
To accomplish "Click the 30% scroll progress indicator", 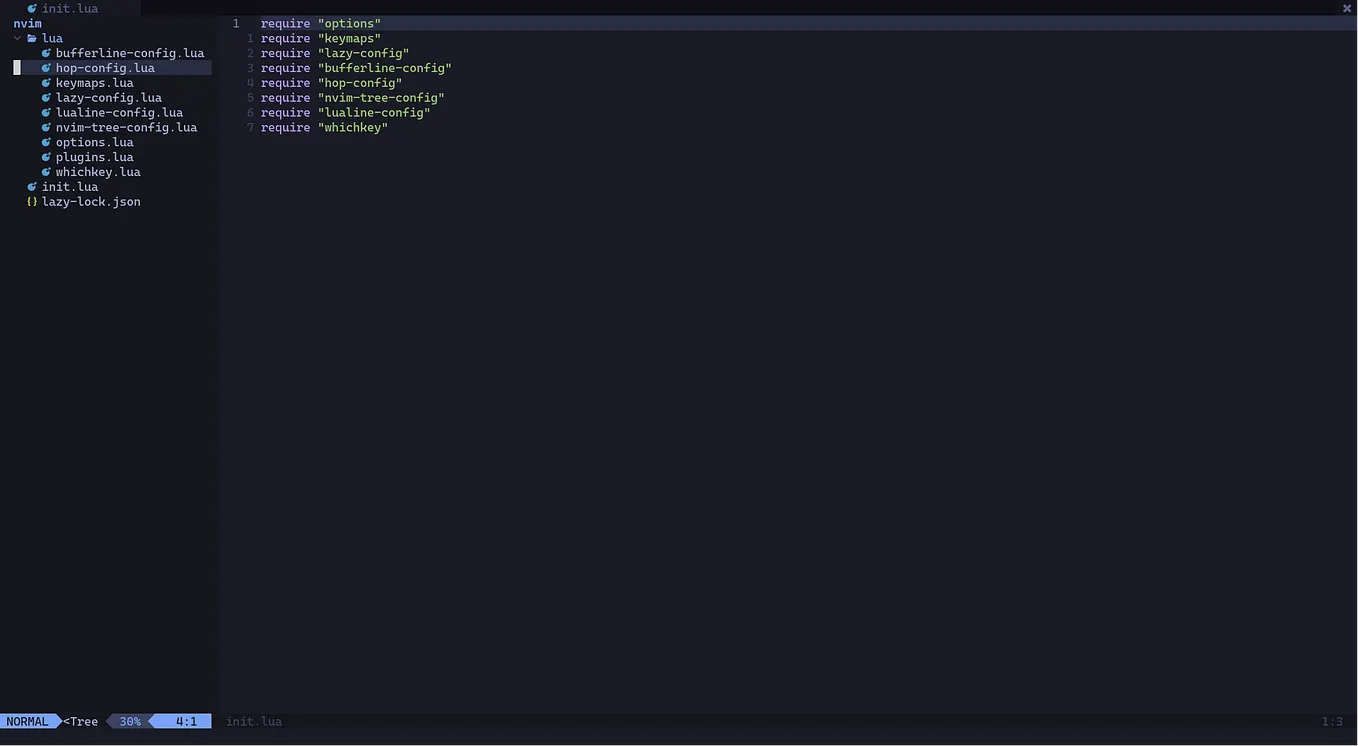I will pos(130,721).
